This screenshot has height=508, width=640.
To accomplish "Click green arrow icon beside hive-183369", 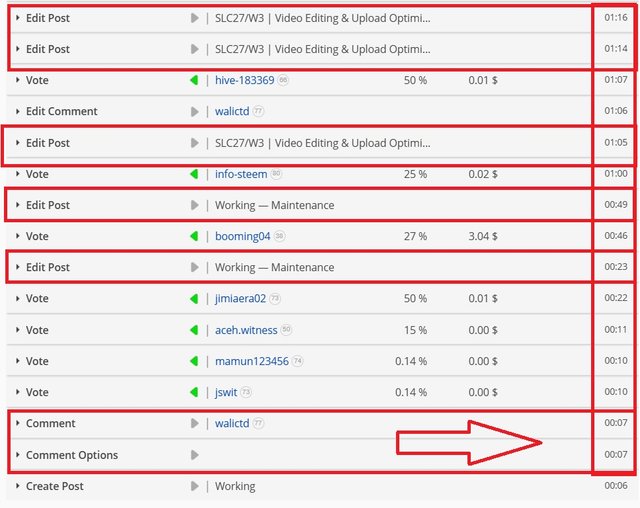I will (194, 80).
